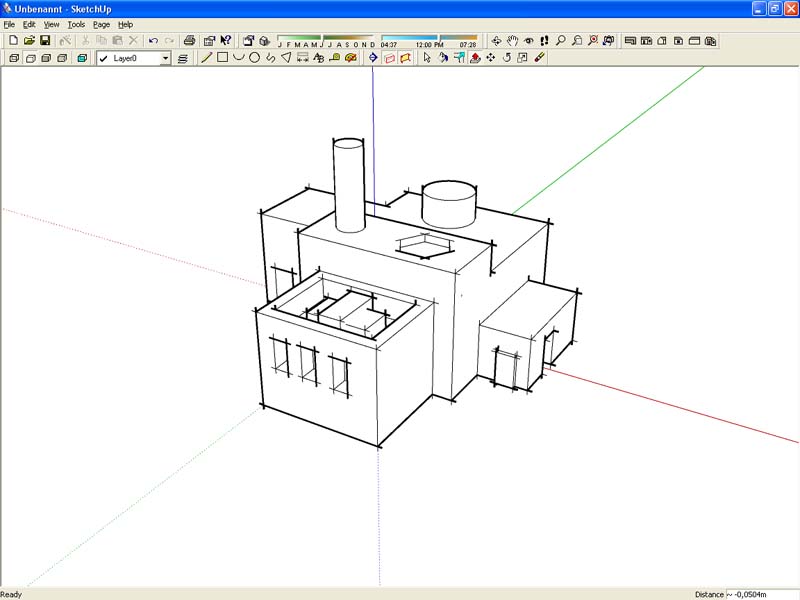
Task: Choose the Rectangle drawing tool
Action: click(223, 58)
